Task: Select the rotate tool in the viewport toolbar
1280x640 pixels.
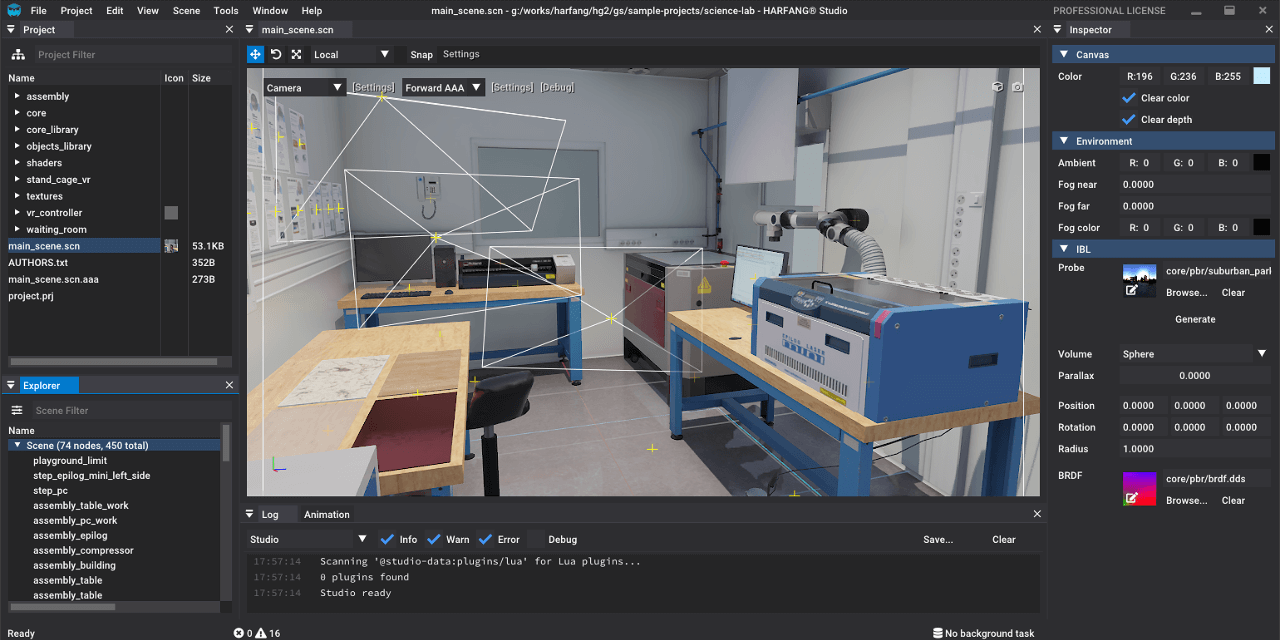Action: [x=276, y=54]
